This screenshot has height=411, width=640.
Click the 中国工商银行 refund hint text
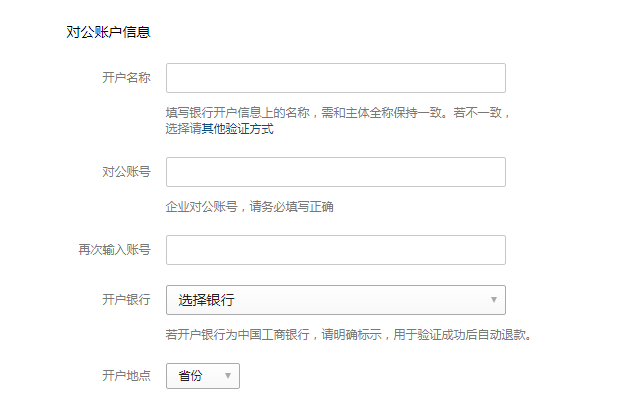click(x=347, y=335)
